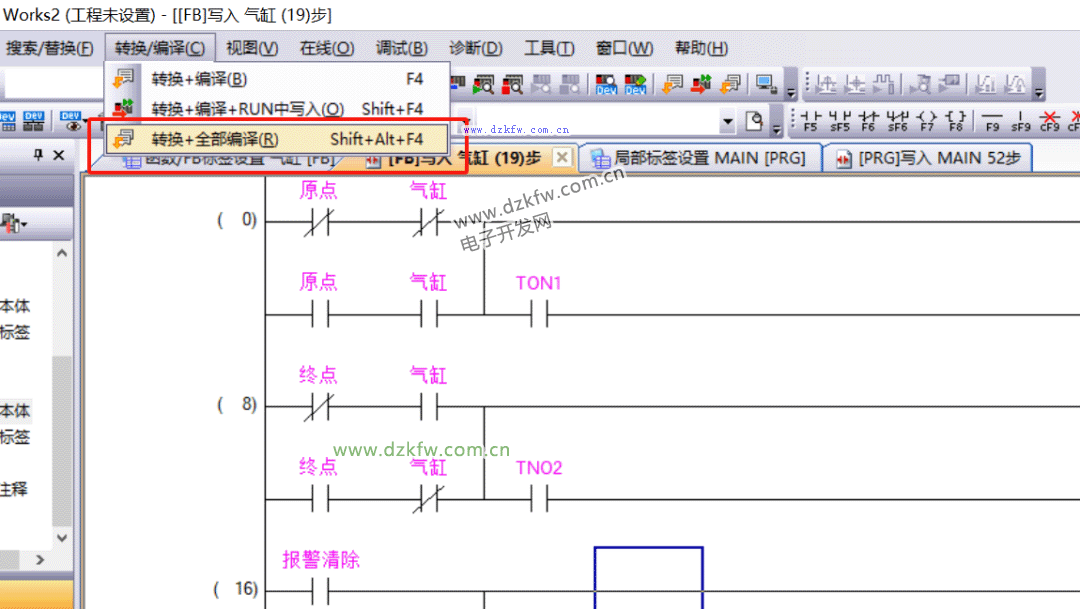Pin the left navigation panel
1080x609 pixels.
38,155
